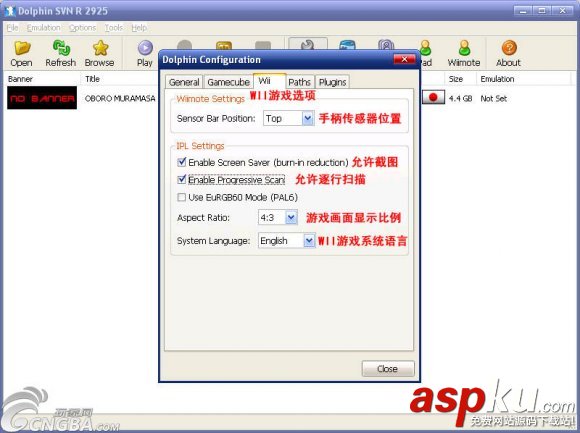Switch to the Plugins tab
The image size is (580, 433).
click(333, 82)
